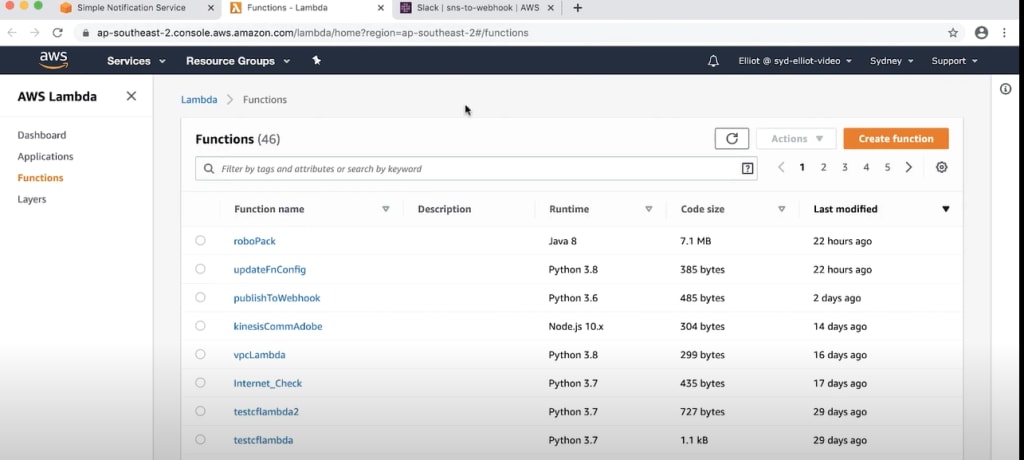The width and height of the screenshot is (1024, 460).
Task: Sort by Last modified column arrow
Action: [x=946, y=209]
